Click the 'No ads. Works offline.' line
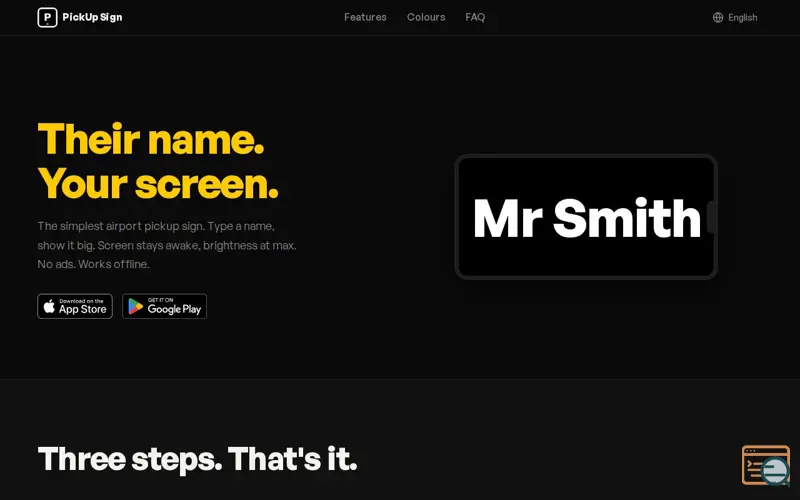 tap(93, 264)
